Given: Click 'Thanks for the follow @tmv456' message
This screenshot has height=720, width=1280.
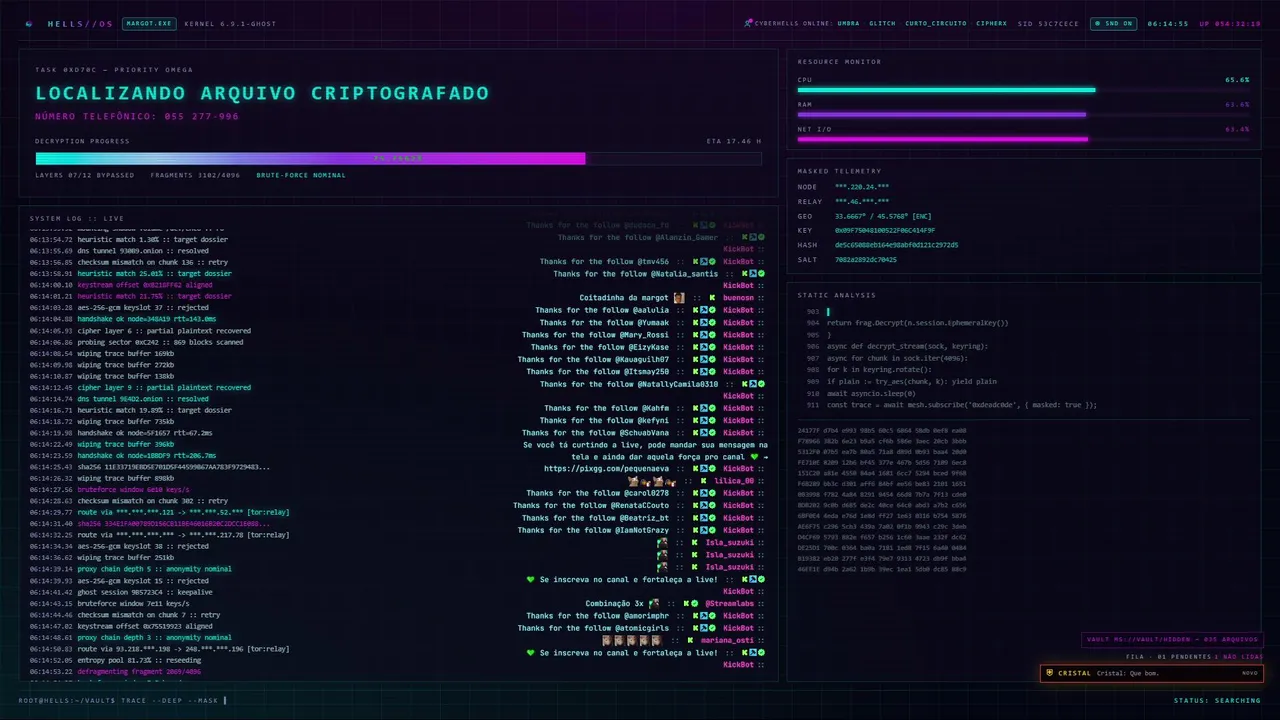Looking at the screenshot, I should pyautogui.click(x=605, y=261).
